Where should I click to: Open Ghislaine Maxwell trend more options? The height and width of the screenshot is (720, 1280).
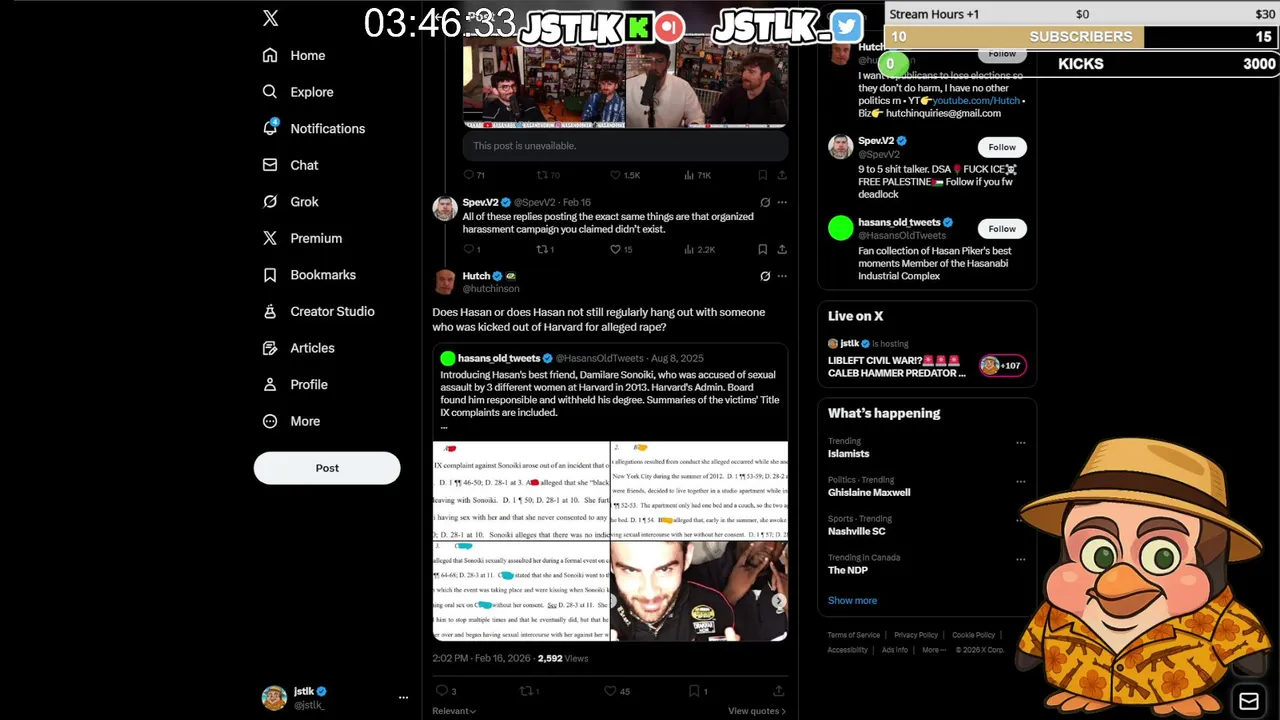tap(1020, 481)
